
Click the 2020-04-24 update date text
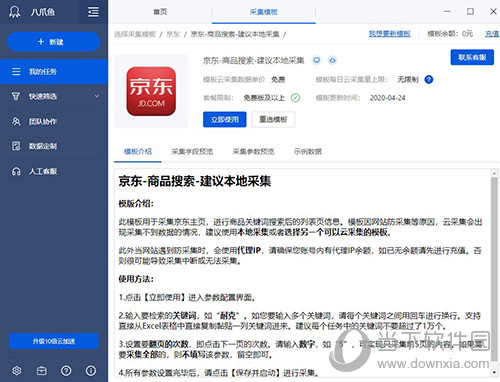coord(387,98)
